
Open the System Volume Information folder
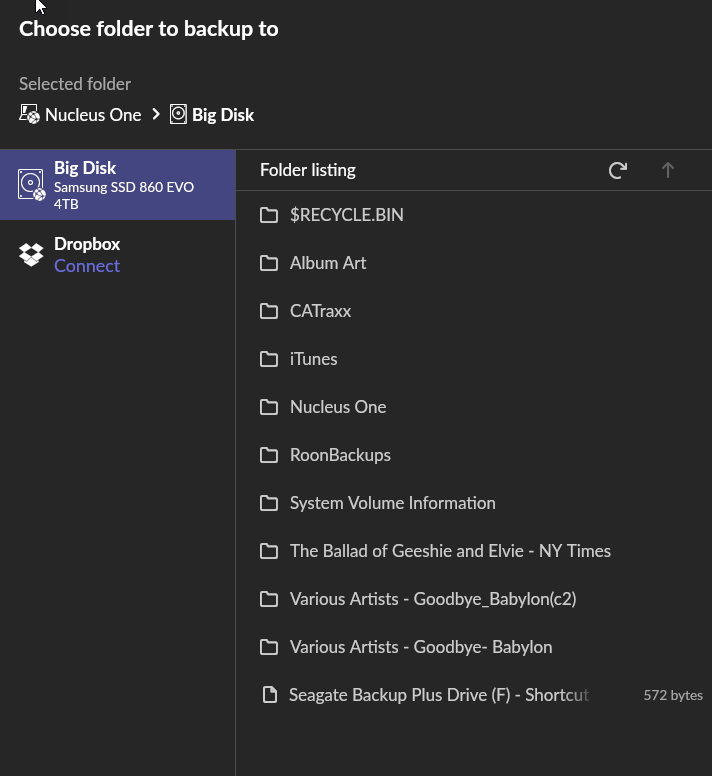pos(392,503)
